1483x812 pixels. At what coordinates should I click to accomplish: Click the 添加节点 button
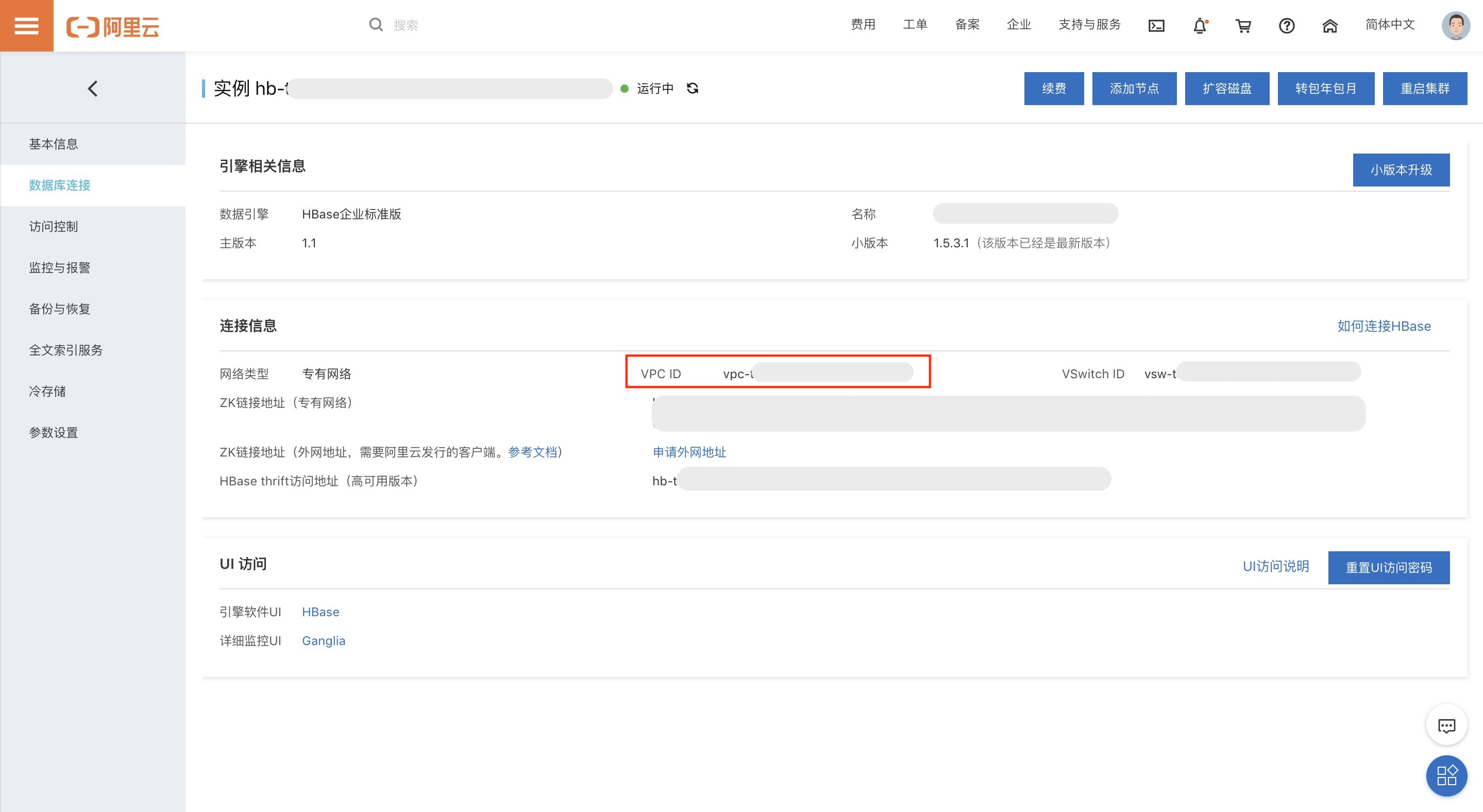coord(1134,89)
